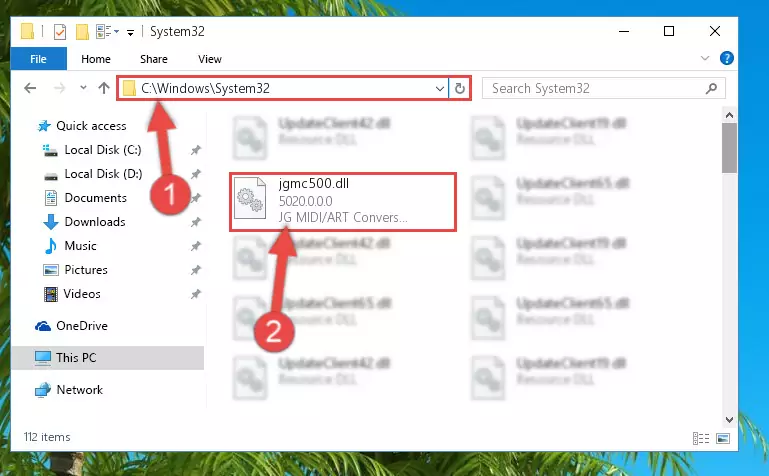Click the Back navigation arrow

(x=30, y=88)
